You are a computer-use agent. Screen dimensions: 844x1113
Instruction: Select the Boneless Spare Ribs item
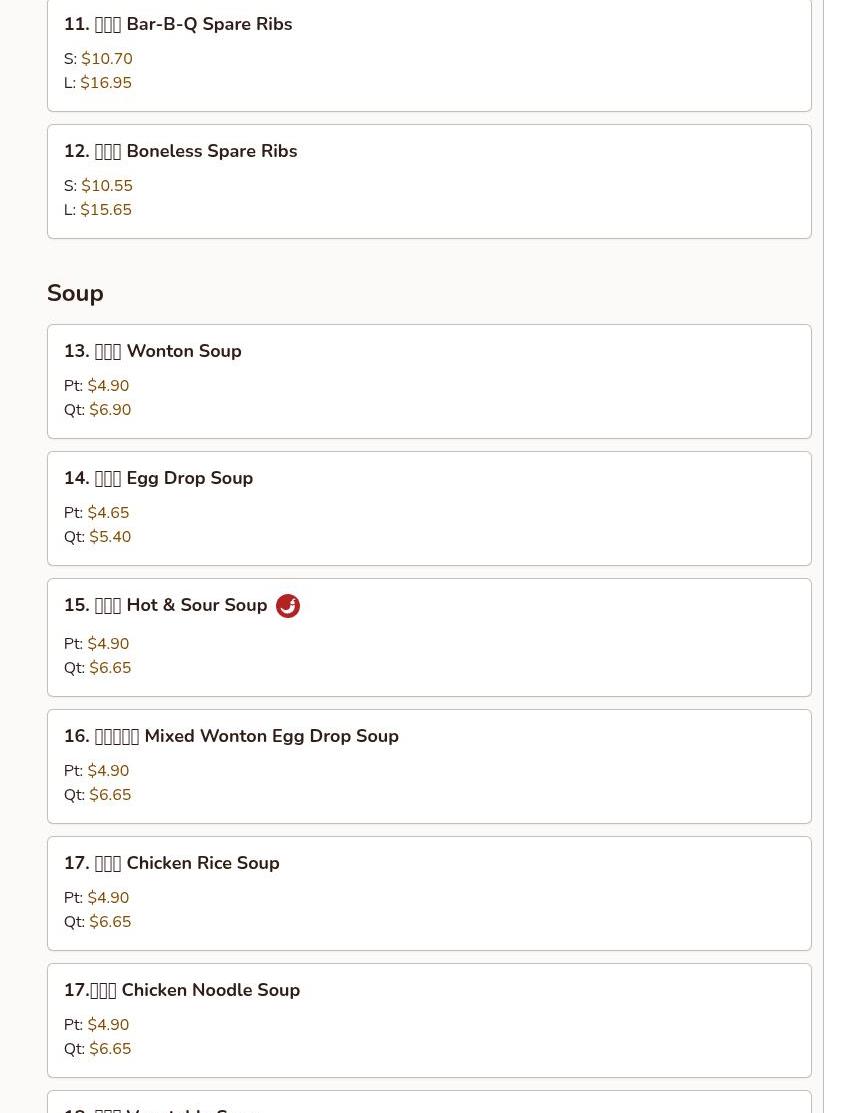click(x=180, y=151)
